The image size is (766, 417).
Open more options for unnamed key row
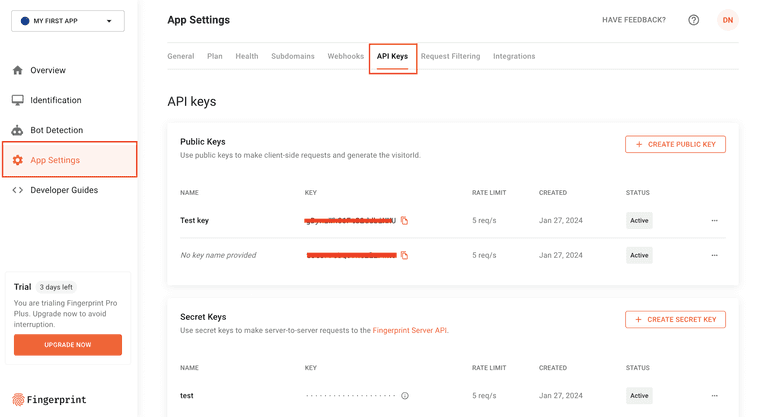coord(714,256)
